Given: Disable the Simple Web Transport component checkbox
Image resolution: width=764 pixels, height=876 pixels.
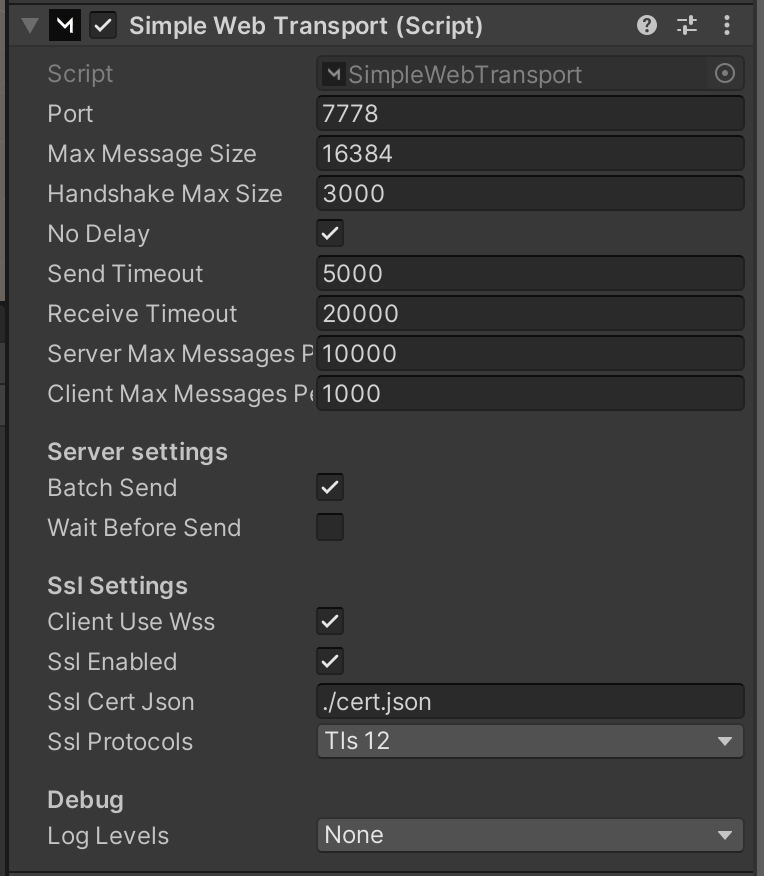Looking at the screenshot, I should coord(103,26).
